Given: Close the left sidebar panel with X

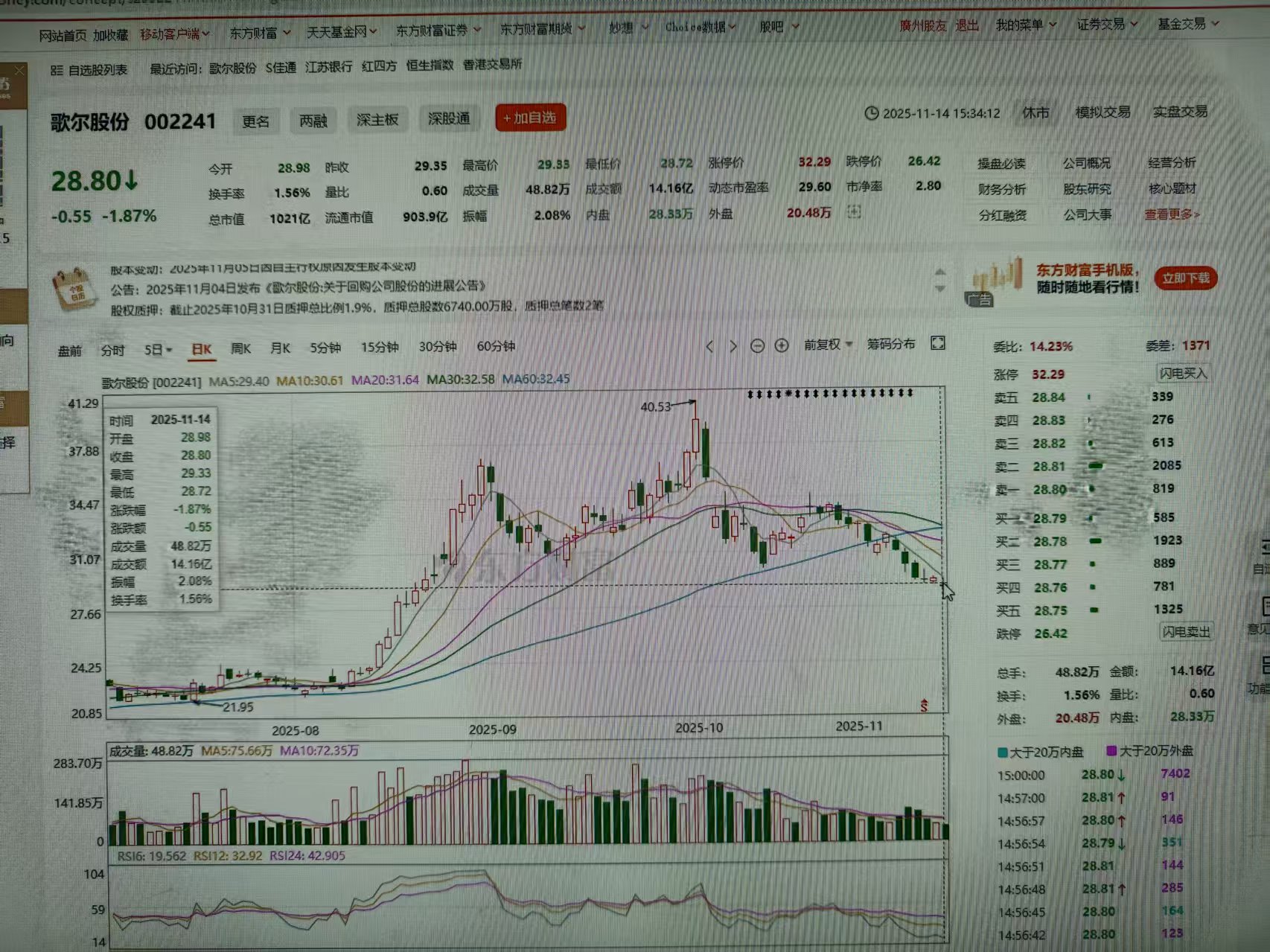Looking at the screenshot, I should click(19, 70).
